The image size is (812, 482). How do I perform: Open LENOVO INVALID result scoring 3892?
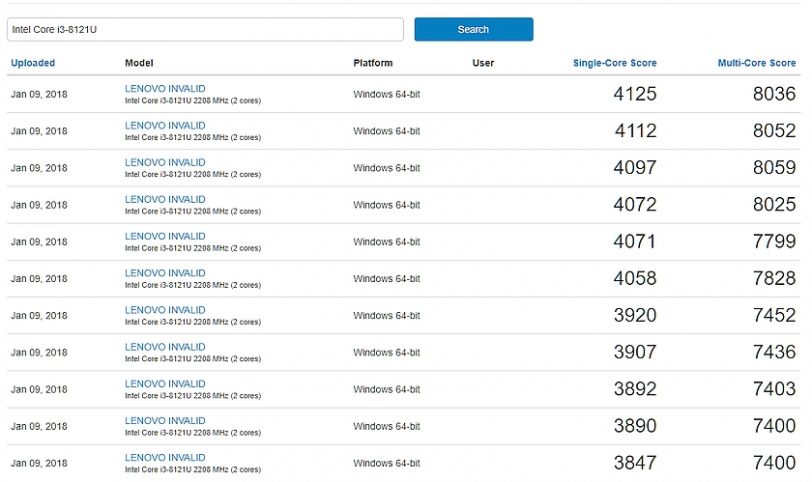[x=165, y=384]
